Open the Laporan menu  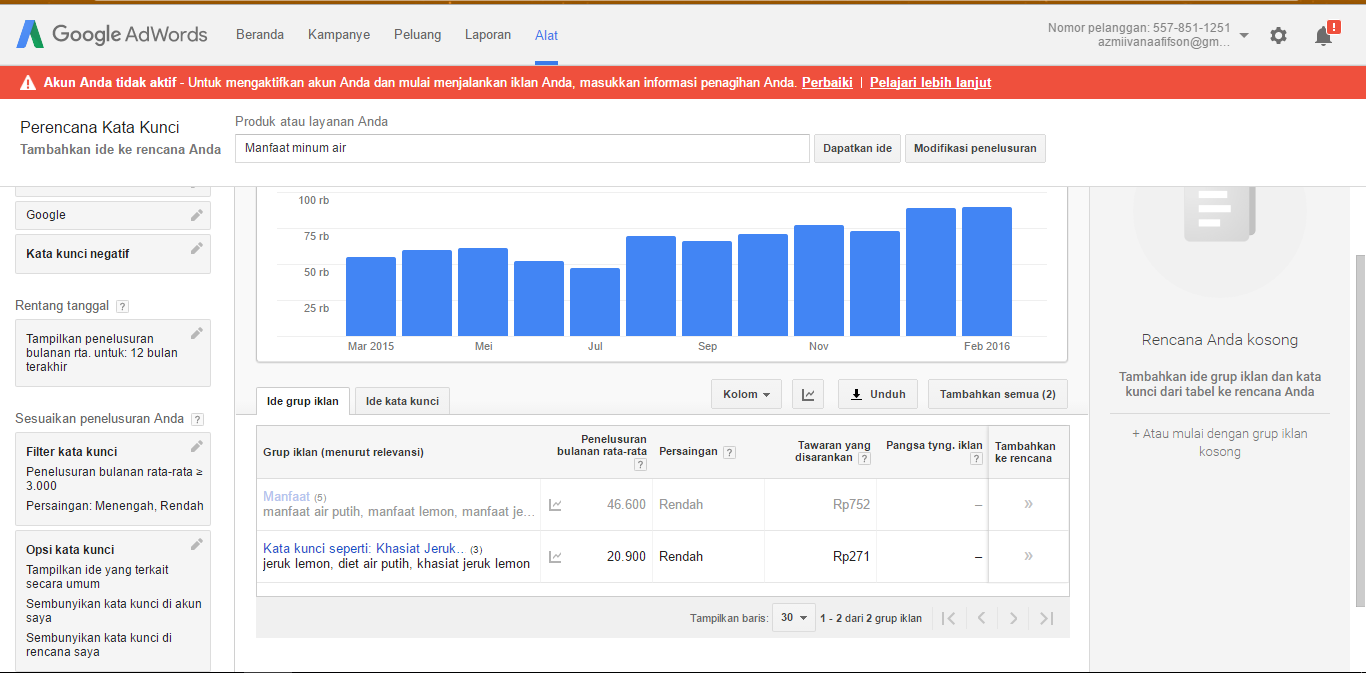pos(488,34)
